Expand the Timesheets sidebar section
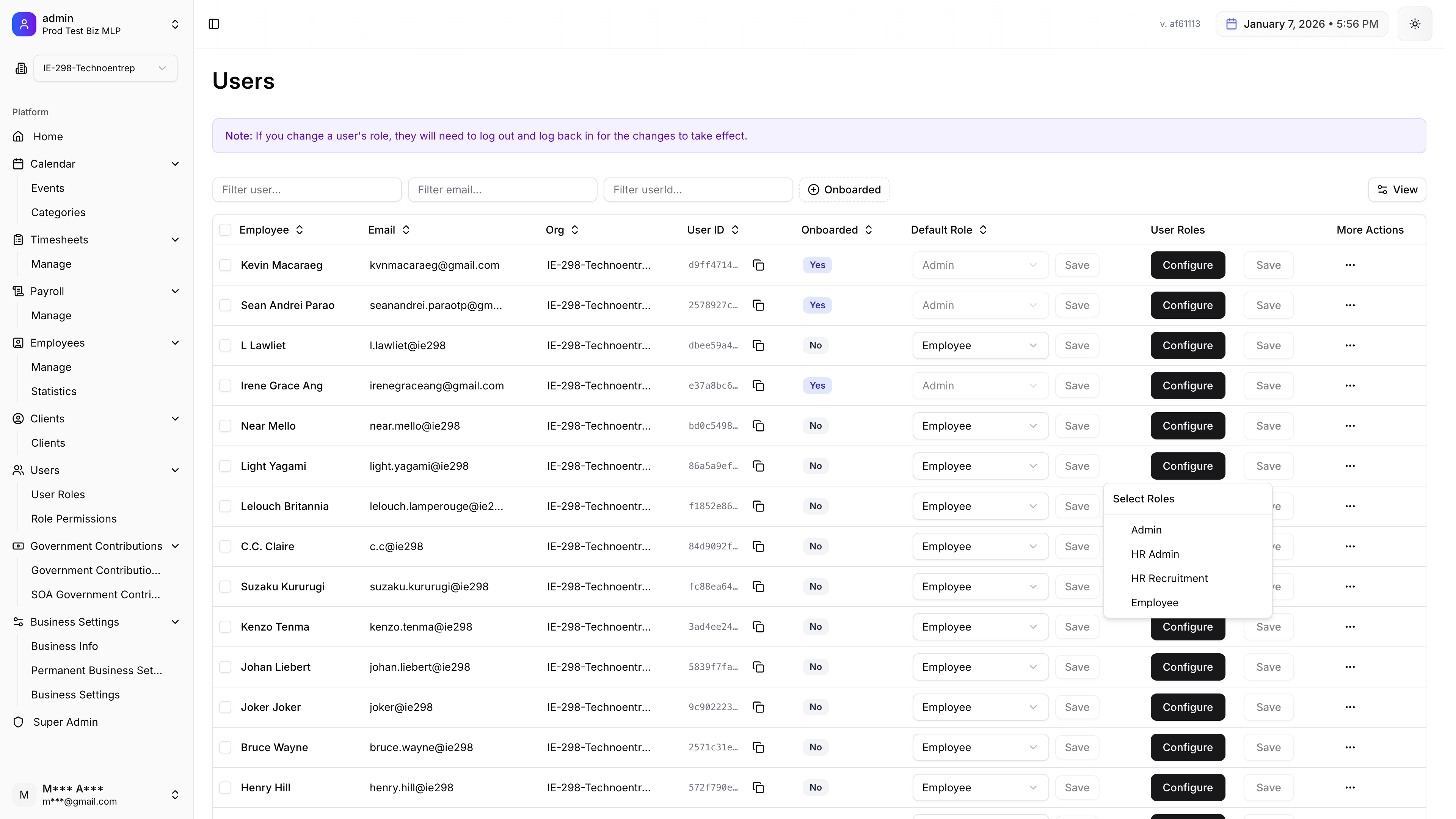The width and height of the screenshot is (1456, 819). point(175,239)
